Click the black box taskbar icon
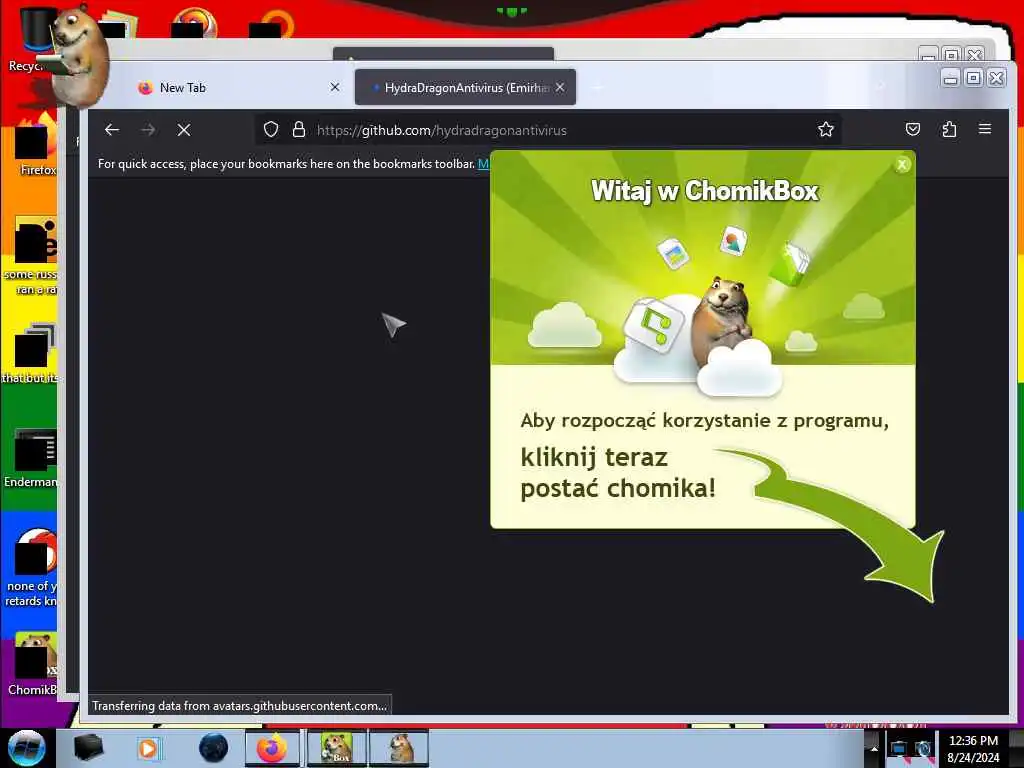1024x768 pixels. point(88,748)
